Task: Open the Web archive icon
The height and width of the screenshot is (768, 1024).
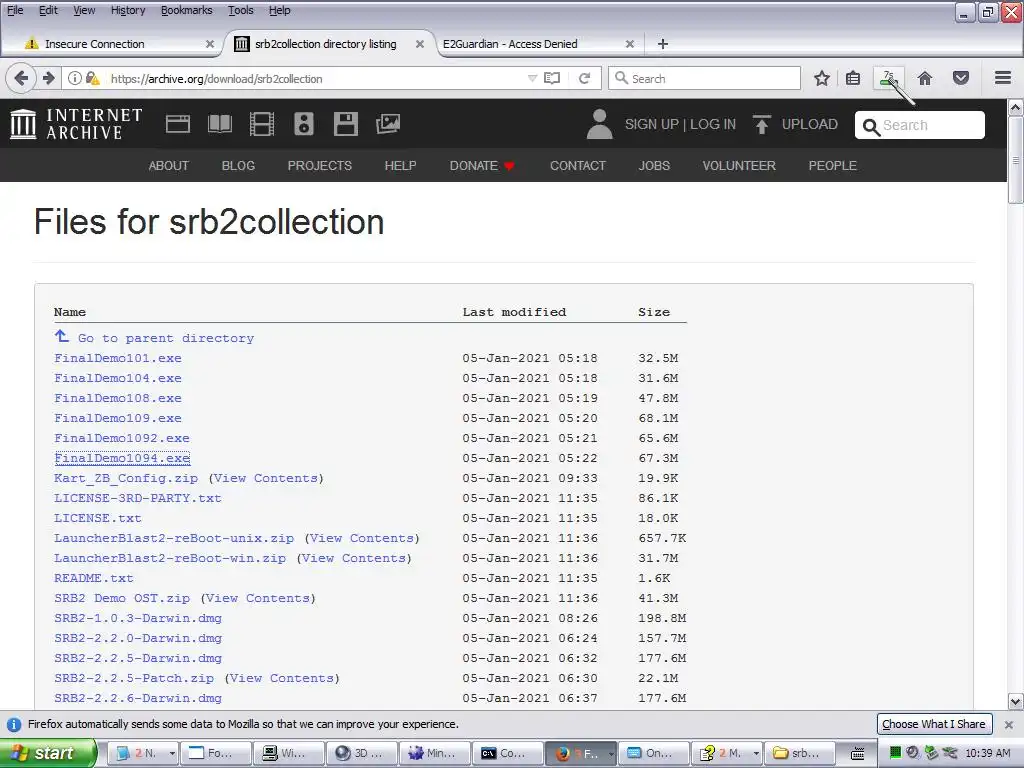Action: 178,124
